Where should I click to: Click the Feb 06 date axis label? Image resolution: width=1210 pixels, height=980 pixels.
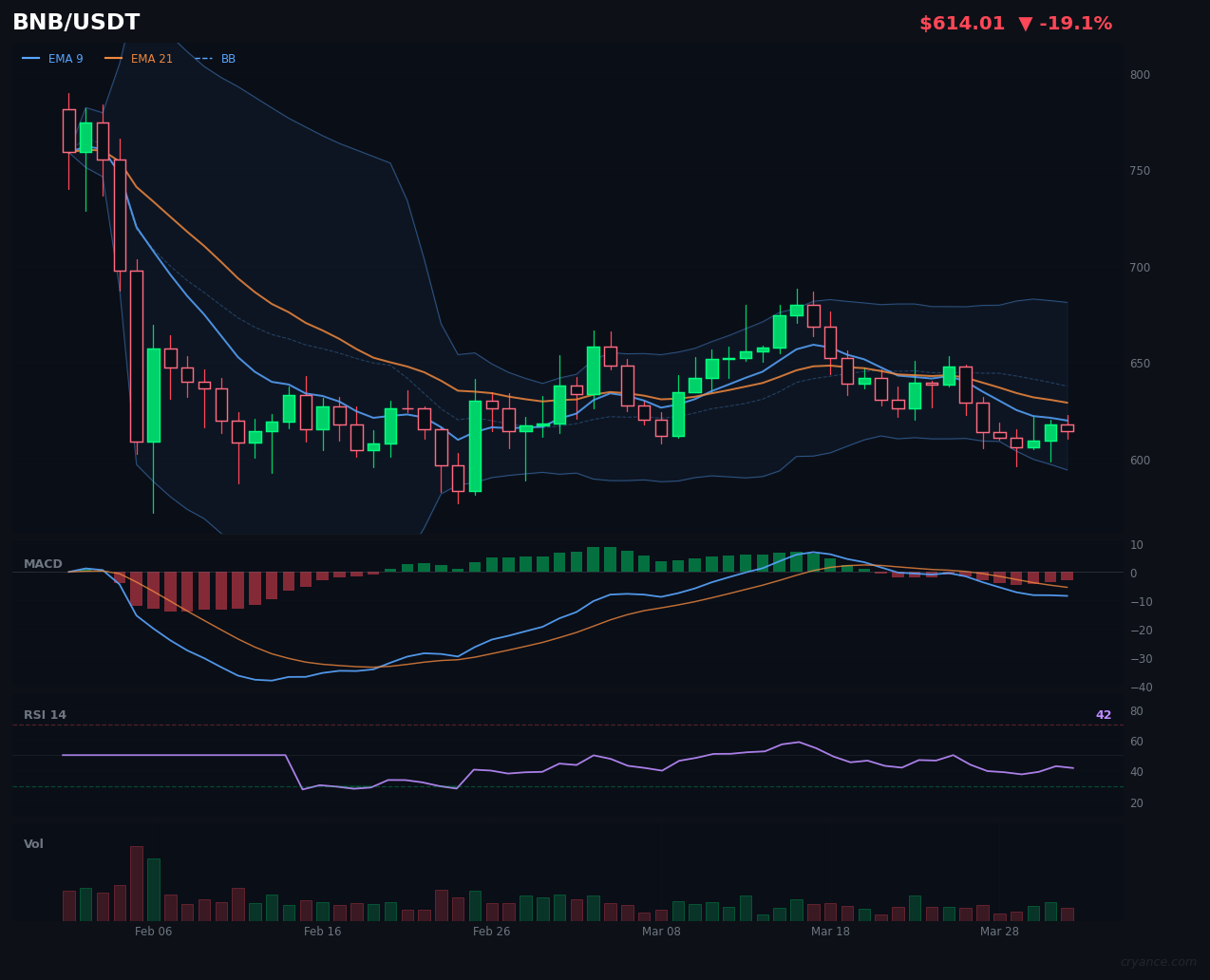pos(153,932)
